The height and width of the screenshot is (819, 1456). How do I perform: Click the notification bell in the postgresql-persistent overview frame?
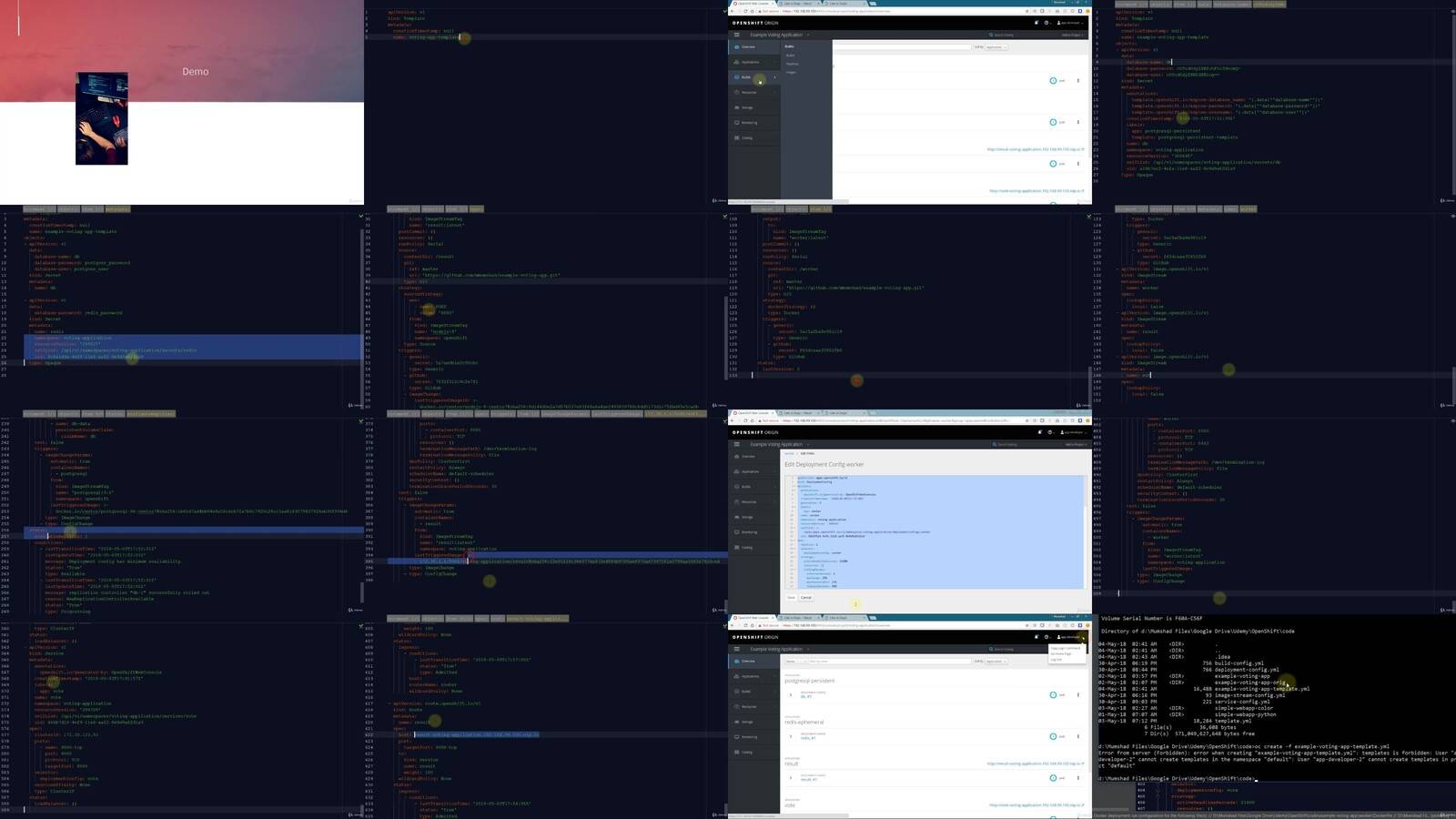tap(1036, 637)
